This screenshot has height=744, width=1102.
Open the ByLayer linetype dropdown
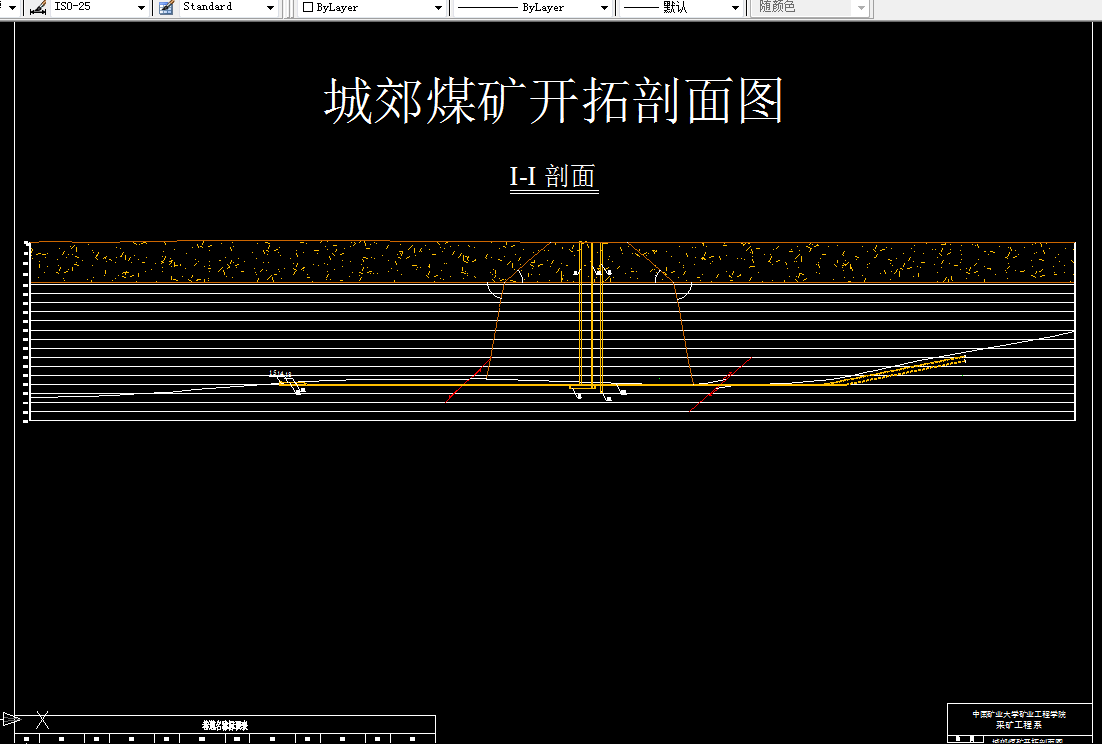pyautogui.click(x=604, y=8)
